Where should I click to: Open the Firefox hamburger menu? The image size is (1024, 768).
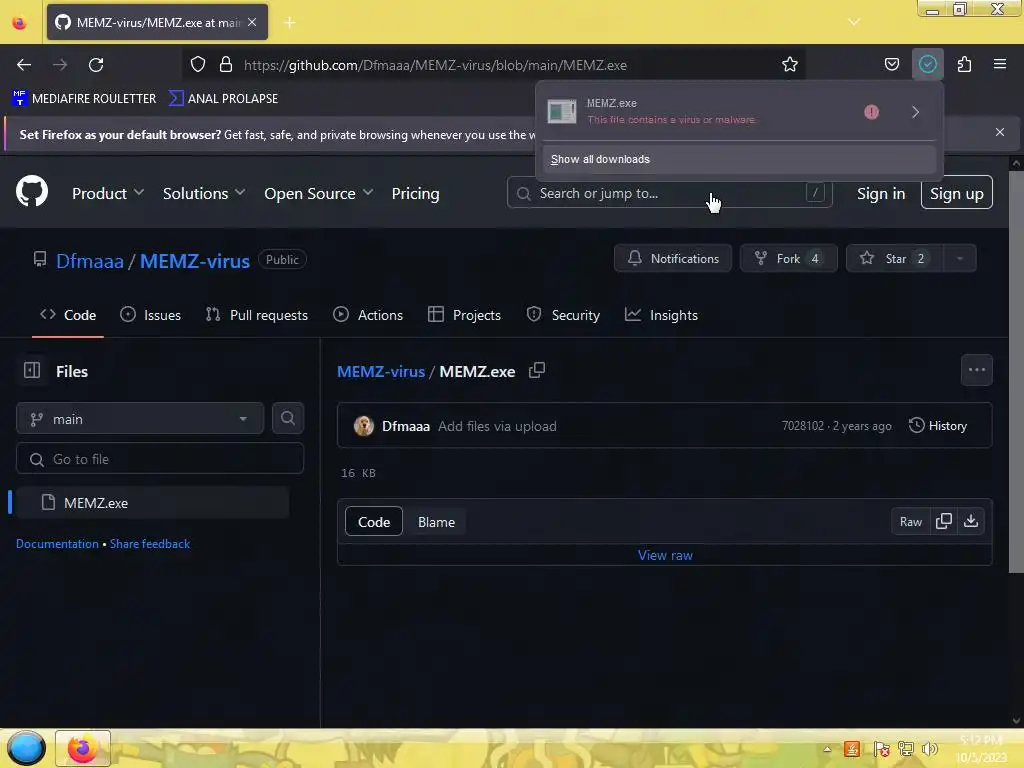tap(1000, 65)
